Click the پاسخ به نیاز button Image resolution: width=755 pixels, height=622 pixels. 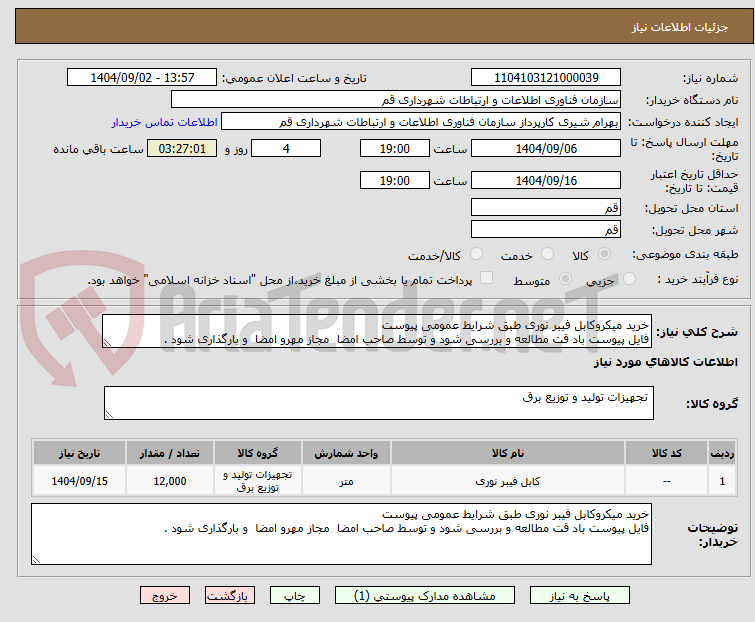point(580,596)
